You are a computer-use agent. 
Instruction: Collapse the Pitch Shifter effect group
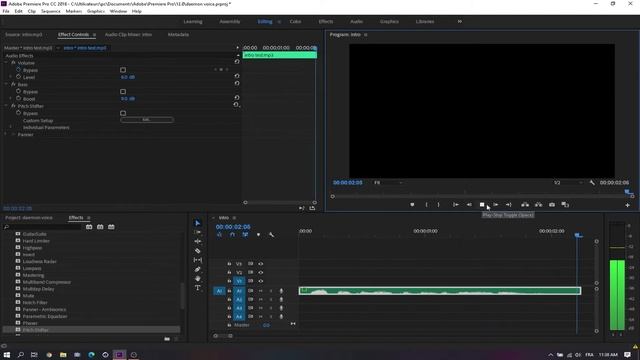(6, 106)
